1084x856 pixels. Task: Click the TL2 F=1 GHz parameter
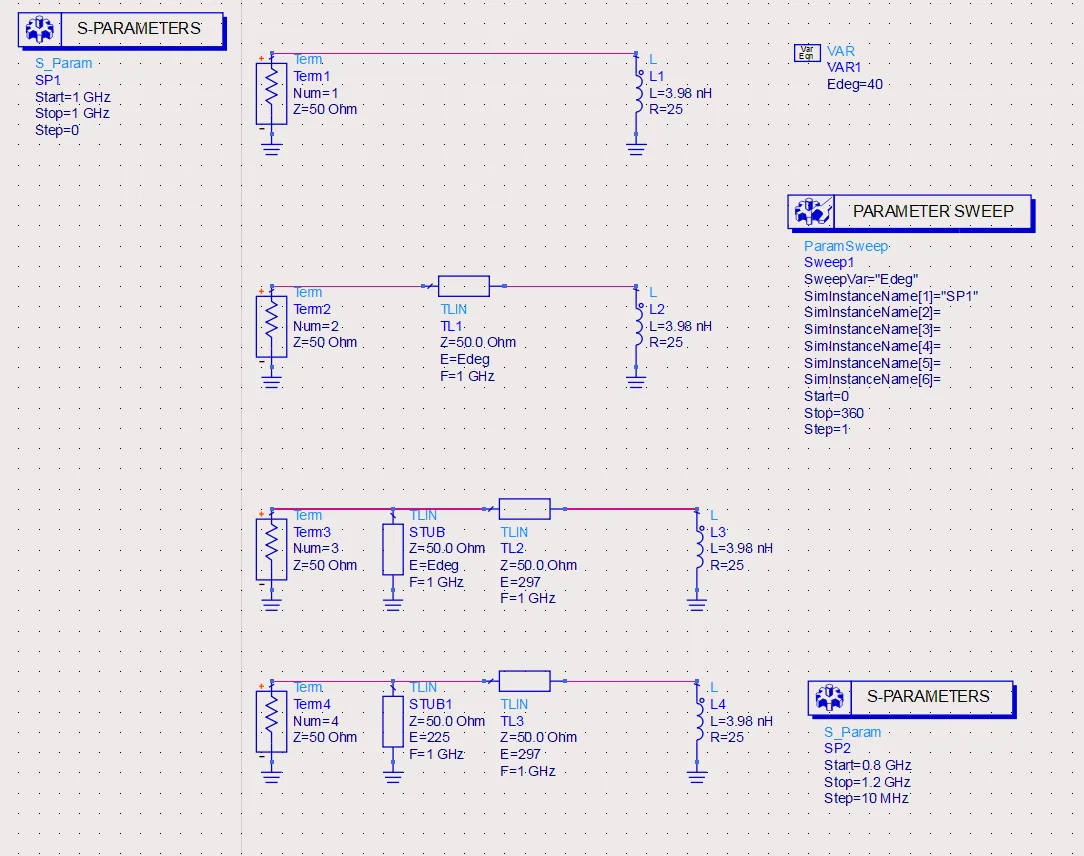click(x=527, y=598)
